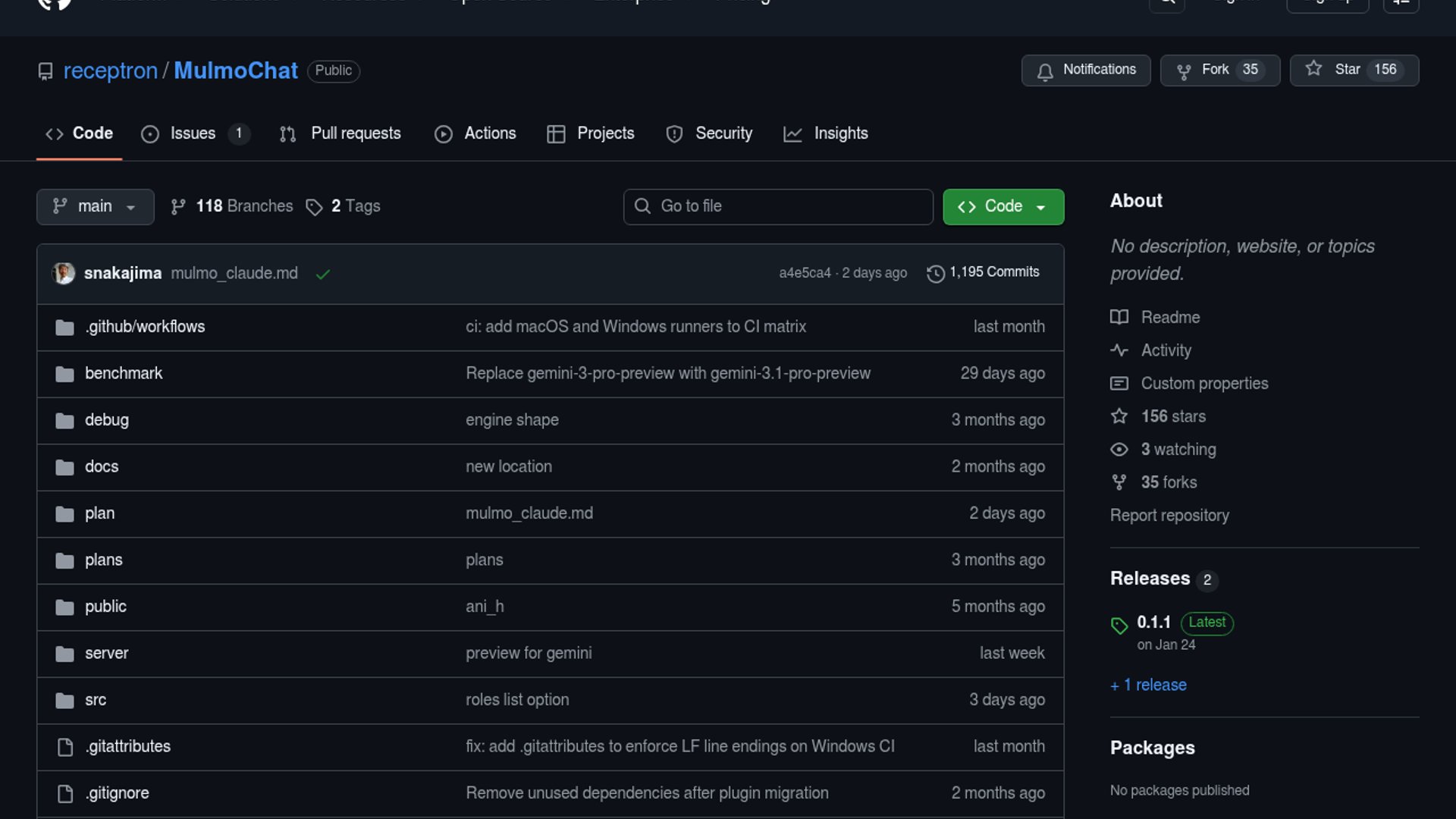
Task: Click the Notifications bell icon
Action: click(1045, 71)
